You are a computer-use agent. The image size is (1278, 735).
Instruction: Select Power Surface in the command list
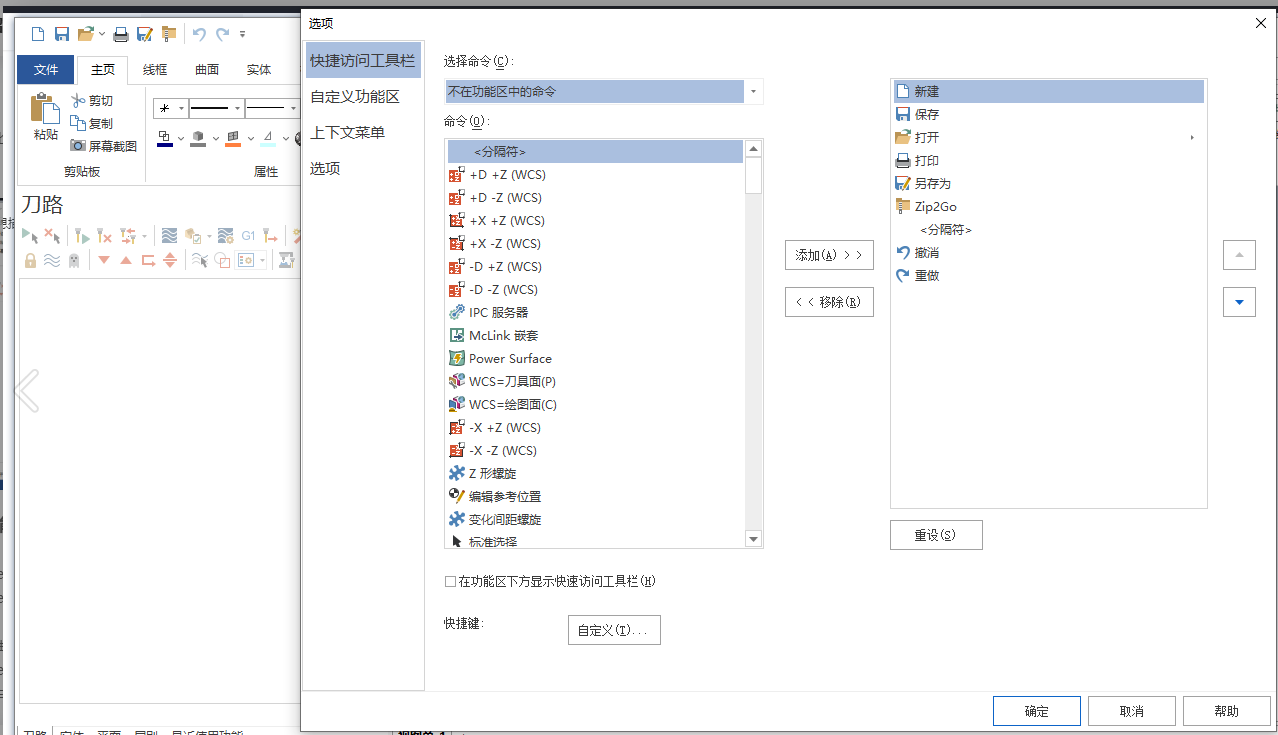(x=596, y=358)
